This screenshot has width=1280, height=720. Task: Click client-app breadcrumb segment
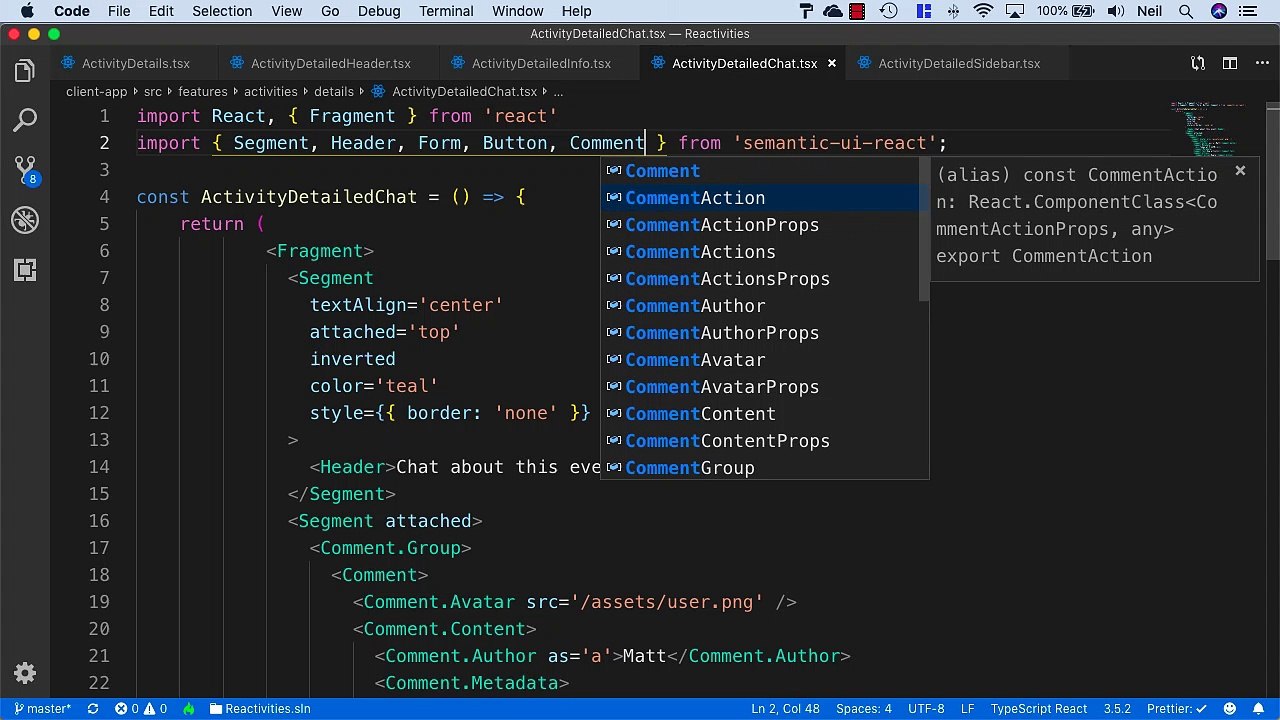pos(96,91)
